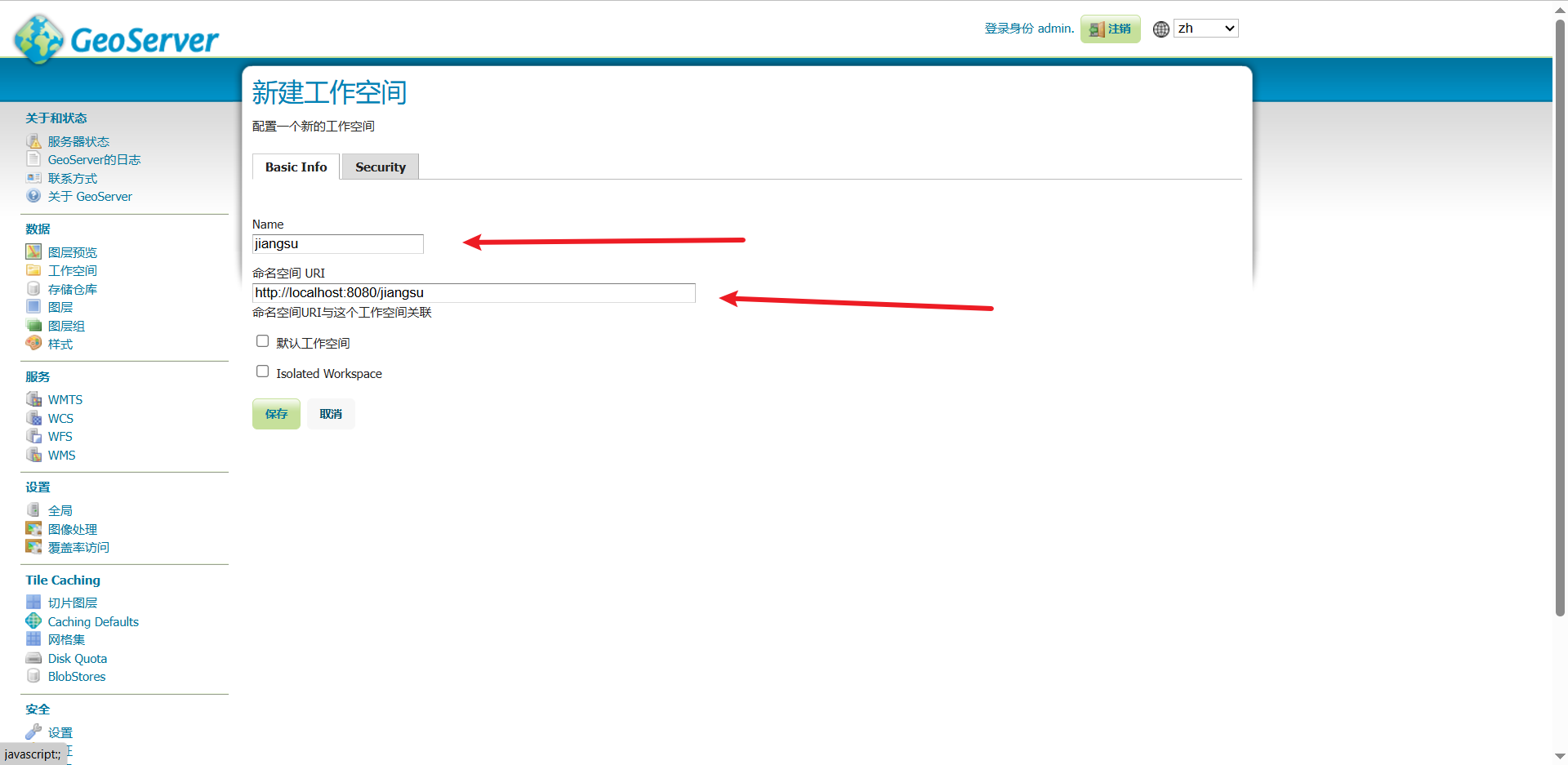1568x765 pixels.
Task: Open the Server Status (服务器状态) link
Action: coord(78,141)
